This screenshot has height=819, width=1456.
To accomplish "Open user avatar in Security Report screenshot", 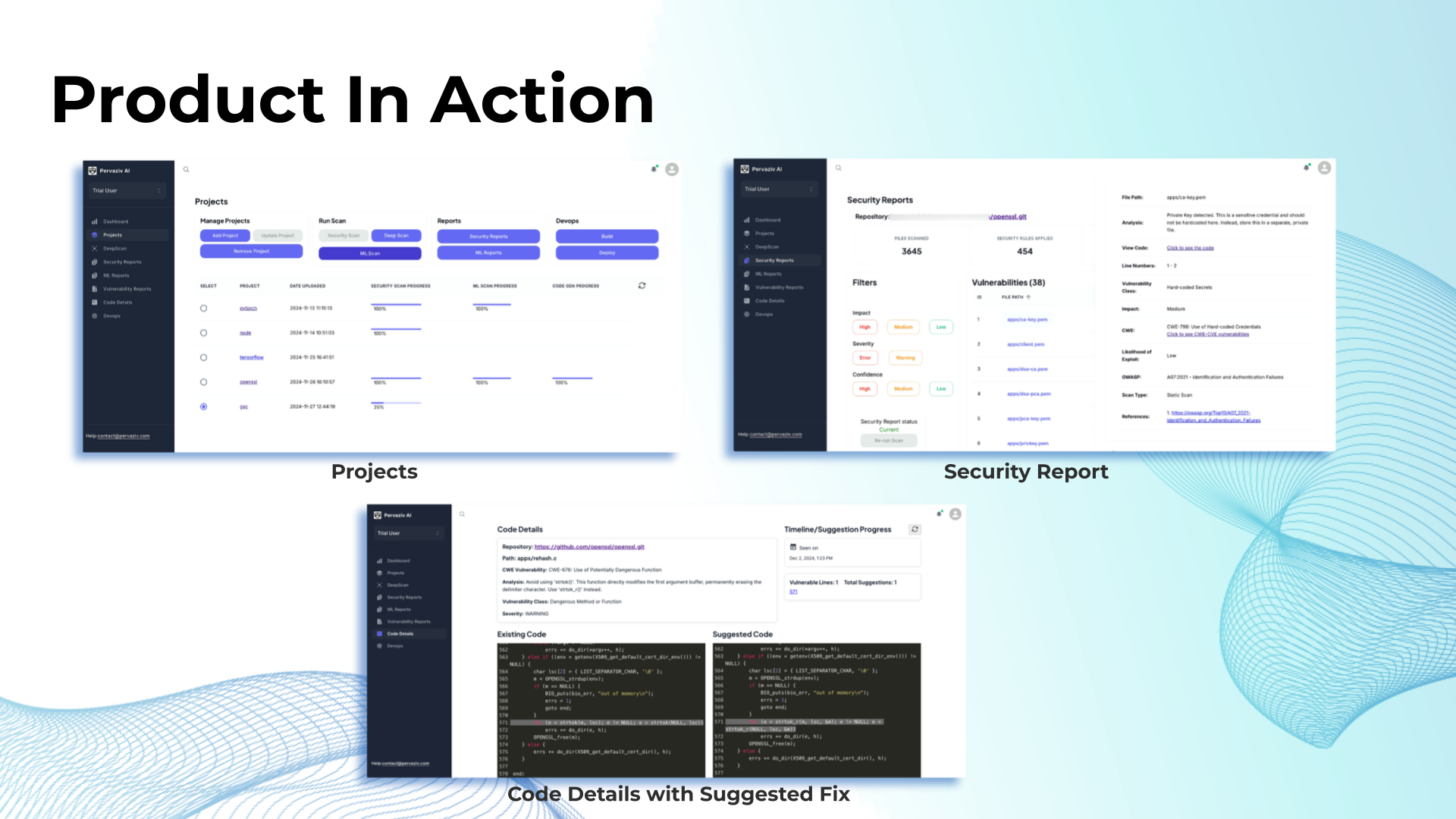I will coord(1324,168).
